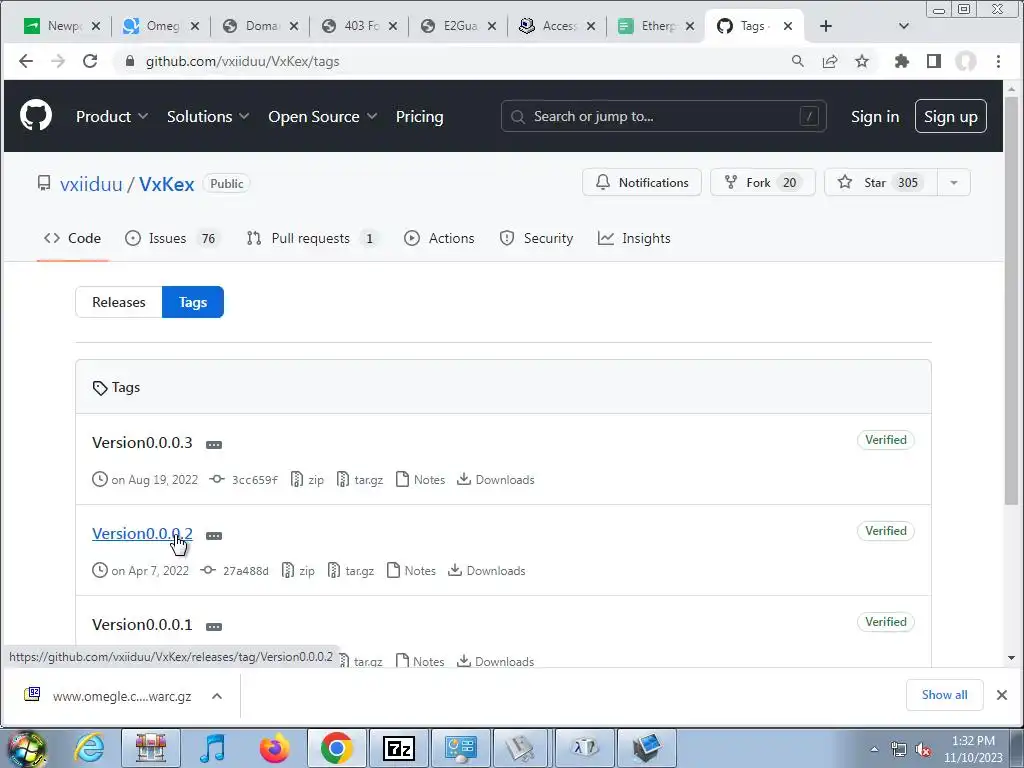Screen dimensions: 1024x768
Task: Click the Verified badge for Version0.0.0.1
Action: [x=886, y=622]
